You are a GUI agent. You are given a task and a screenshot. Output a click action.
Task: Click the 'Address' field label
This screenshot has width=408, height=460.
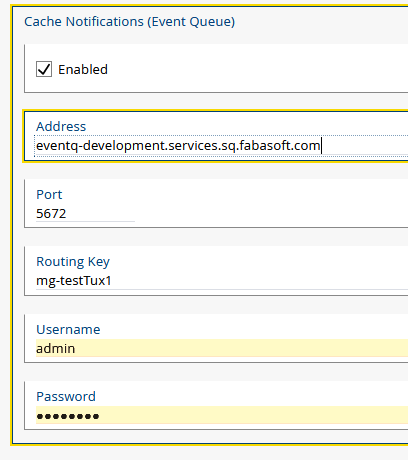pyautogui.click(x=61, y=127)
